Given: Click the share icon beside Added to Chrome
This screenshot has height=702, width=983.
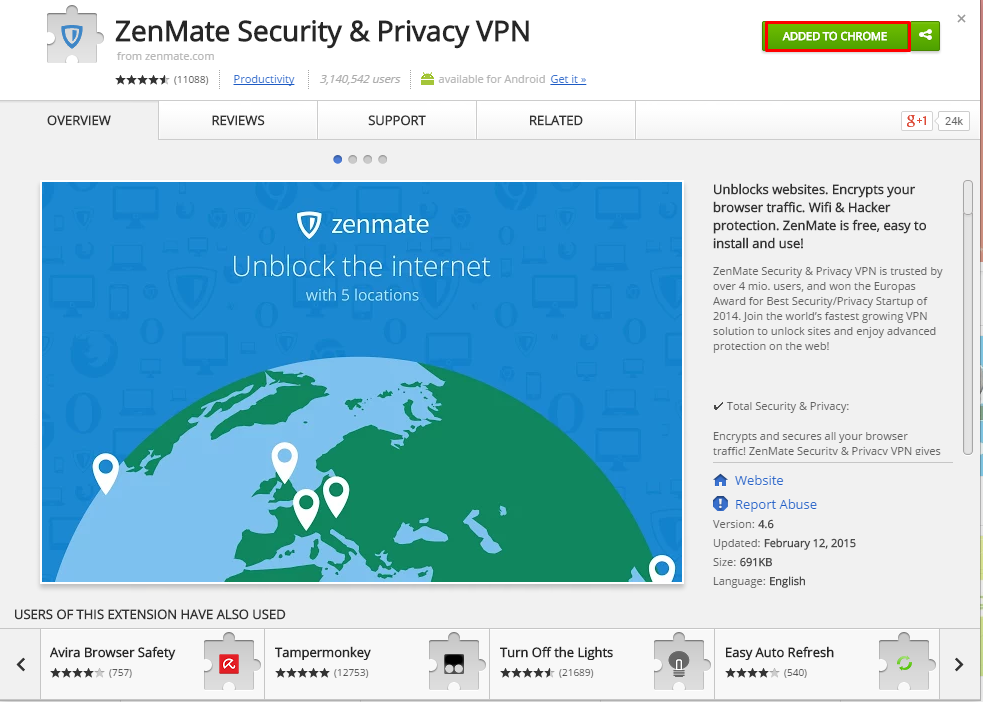Looking at the screenshot, I should tap(925, 36).
